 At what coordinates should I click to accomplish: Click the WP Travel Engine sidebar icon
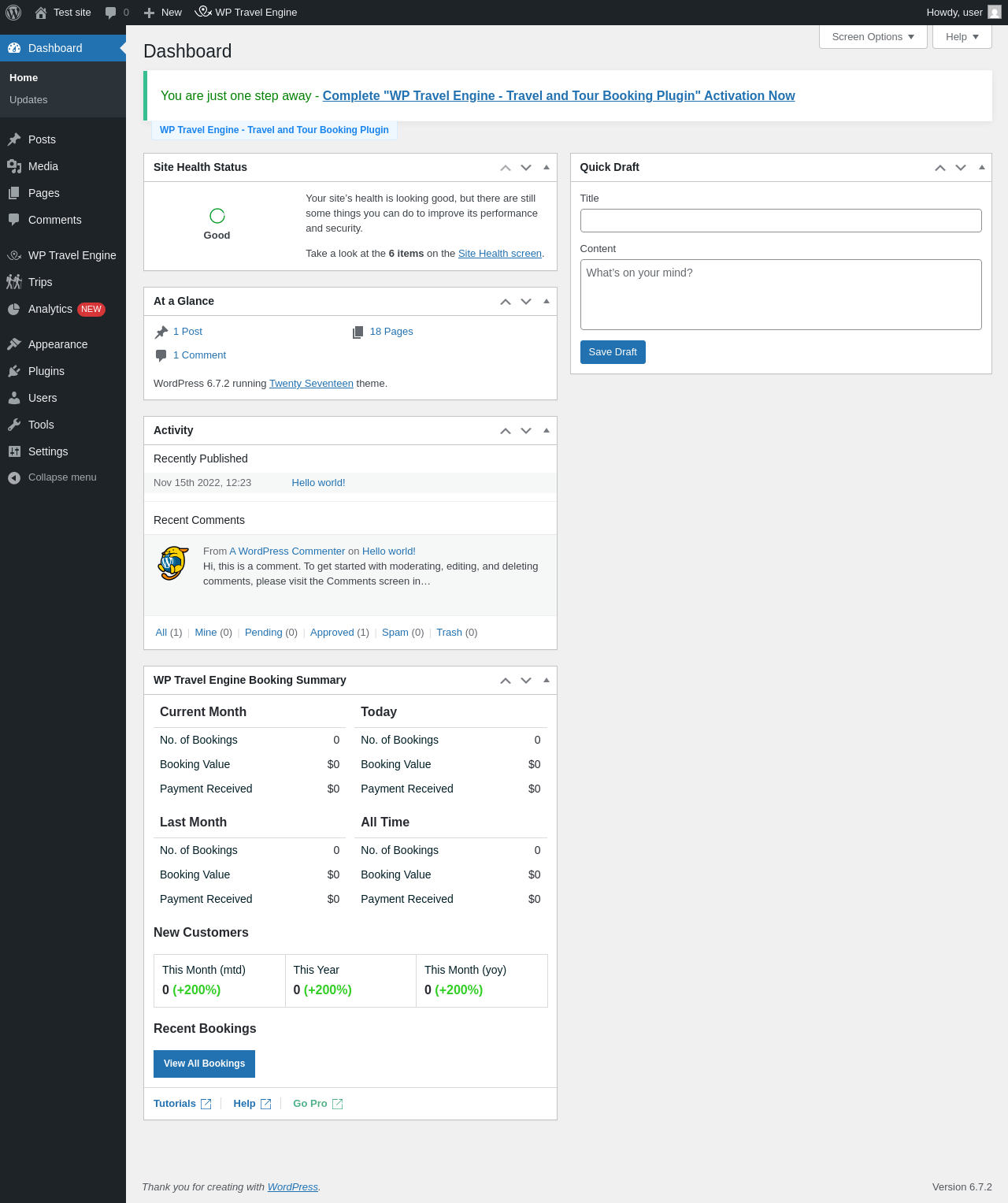click(x=14, y=255)
